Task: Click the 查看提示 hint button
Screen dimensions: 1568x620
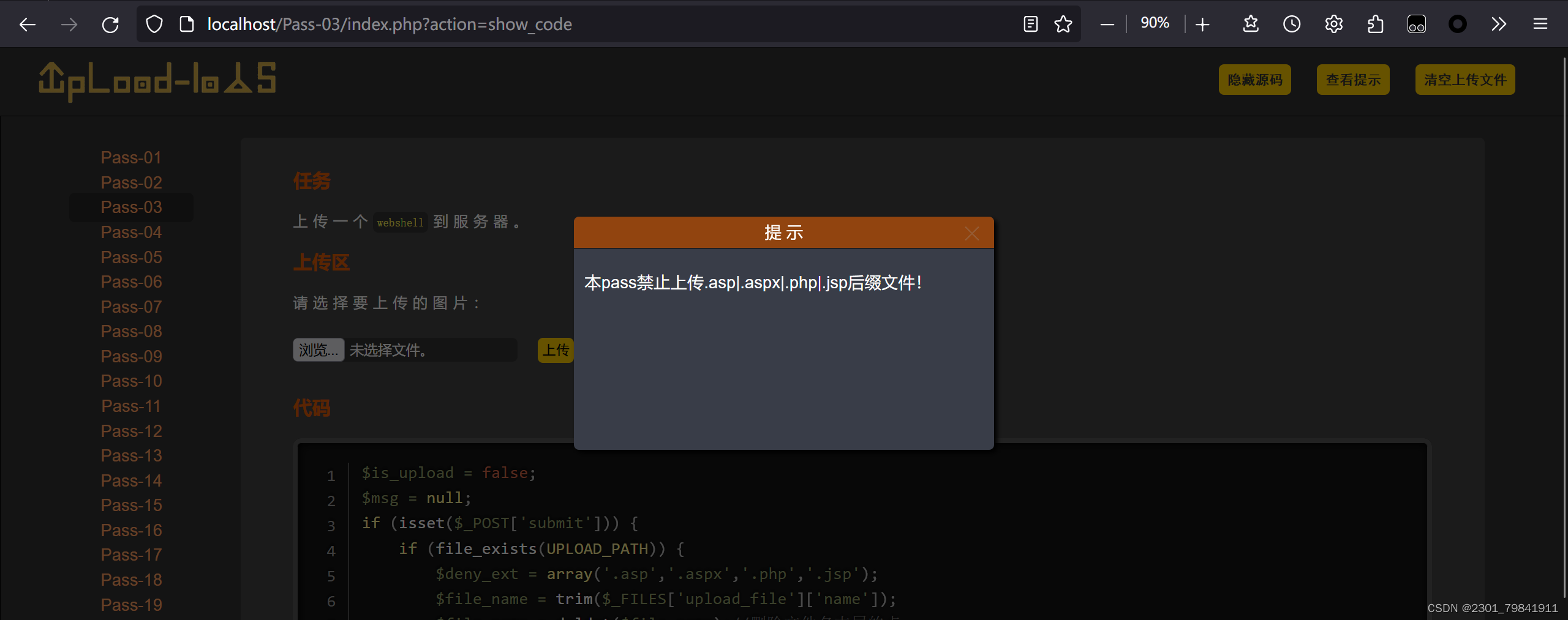Action: click(x=1353, y=80)
